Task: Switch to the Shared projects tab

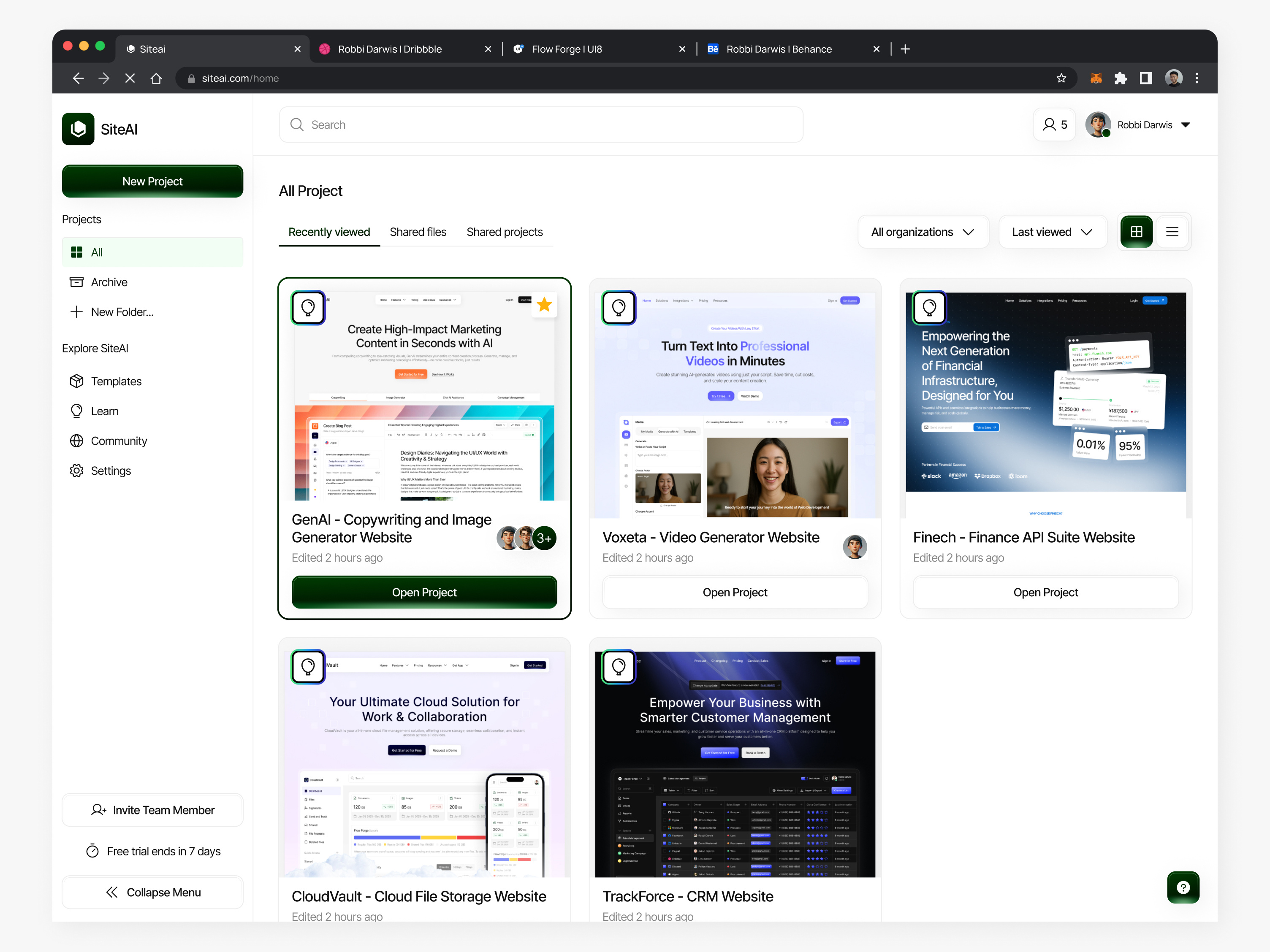Action: pyautogui.click(x=504, y=232)
